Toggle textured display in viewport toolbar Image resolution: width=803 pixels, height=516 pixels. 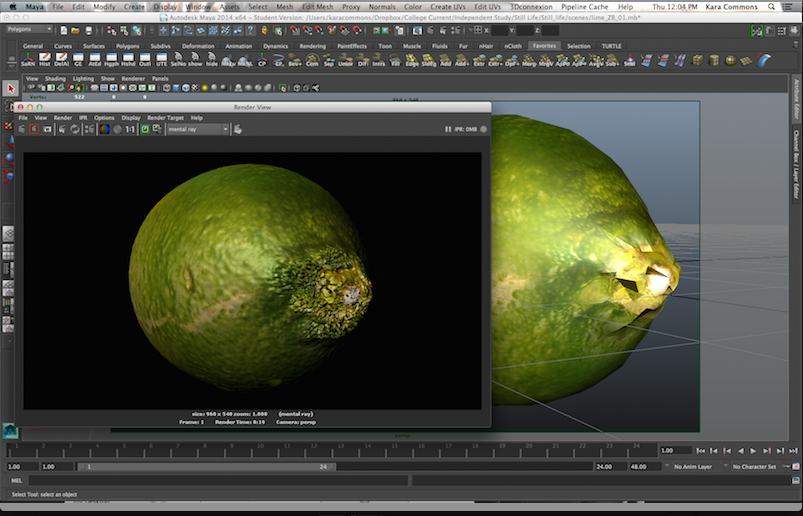pyautogui.click(x=194, y=88)
